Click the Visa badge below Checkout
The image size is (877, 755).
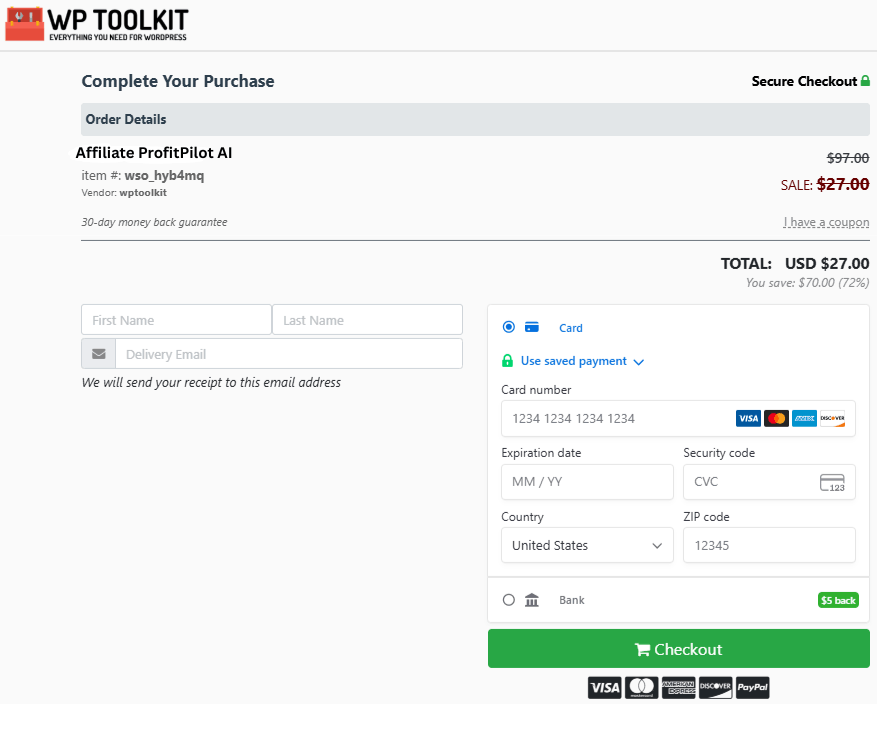pos(604,687)
